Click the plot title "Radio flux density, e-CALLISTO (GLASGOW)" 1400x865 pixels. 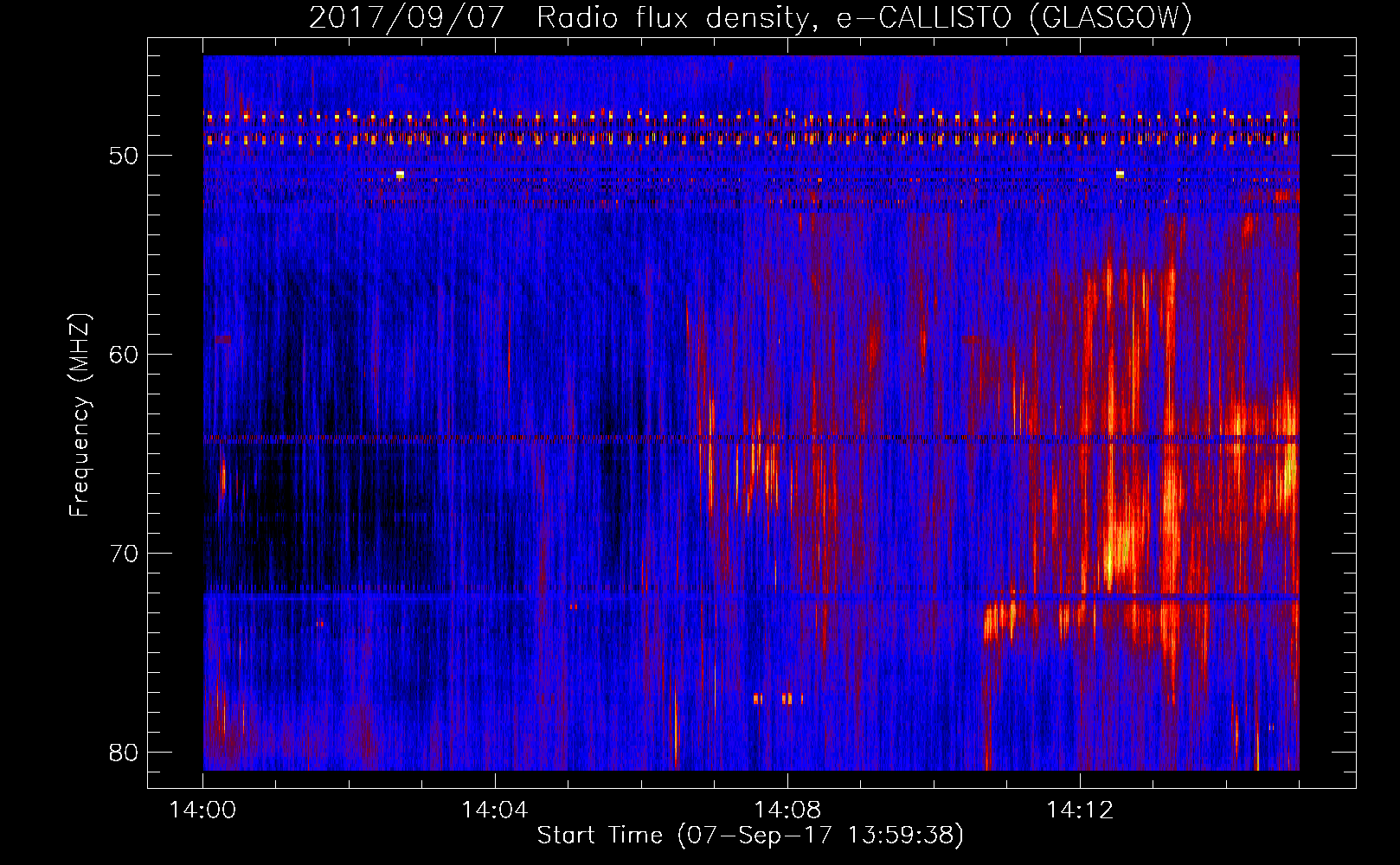864,18
